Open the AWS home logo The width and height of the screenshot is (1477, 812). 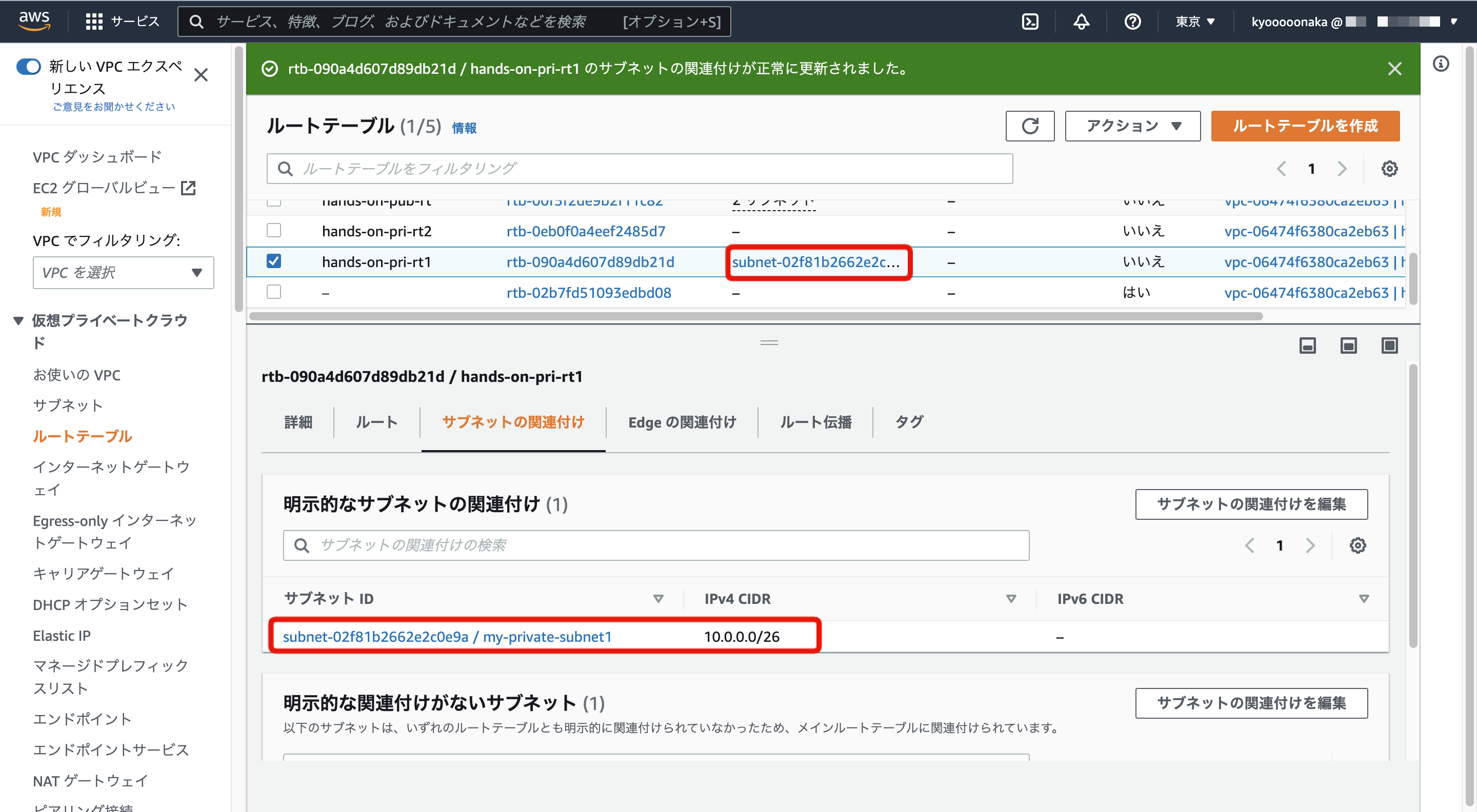click(x=34, y=21)
